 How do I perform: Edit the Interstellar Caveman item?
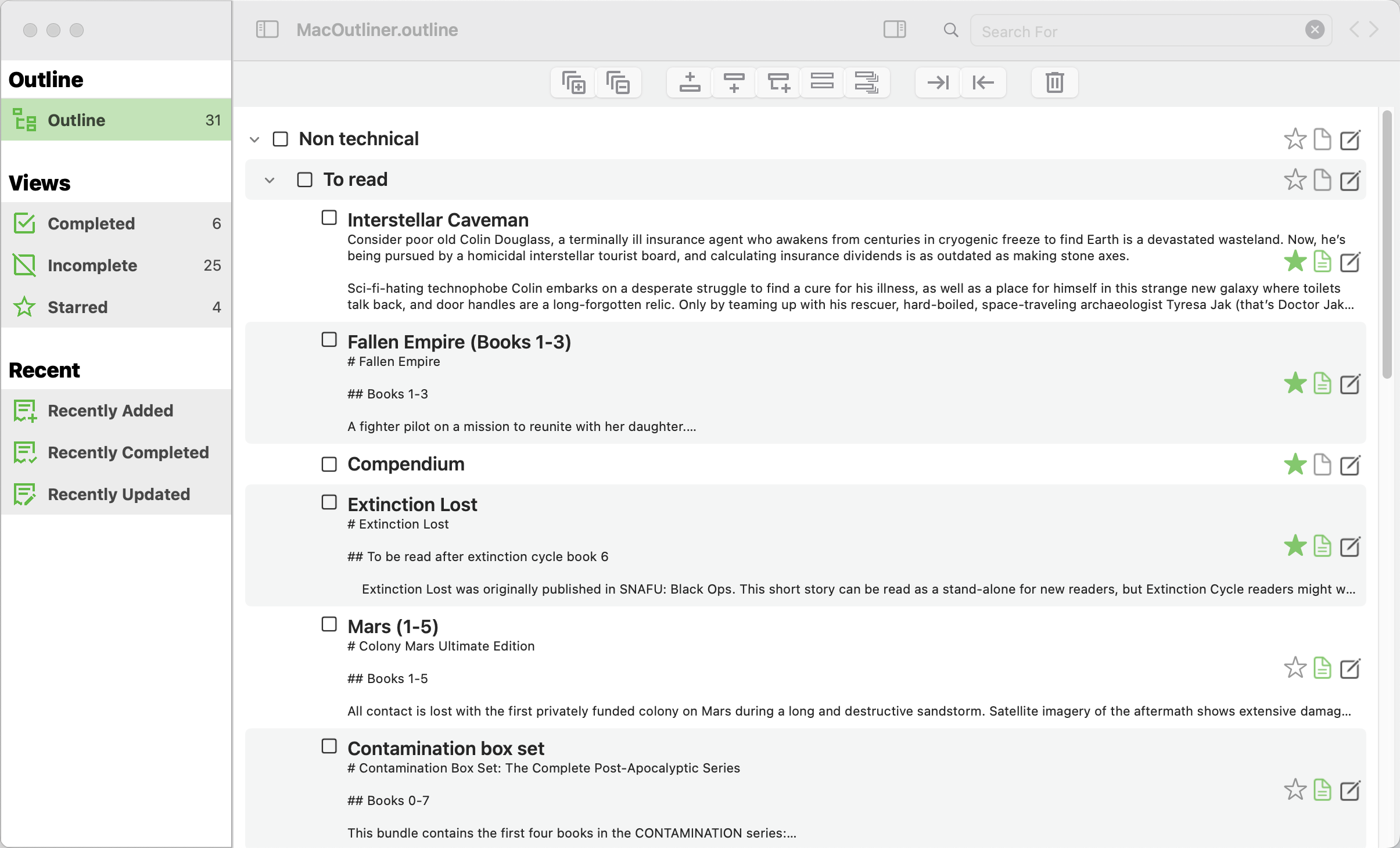1351,262
